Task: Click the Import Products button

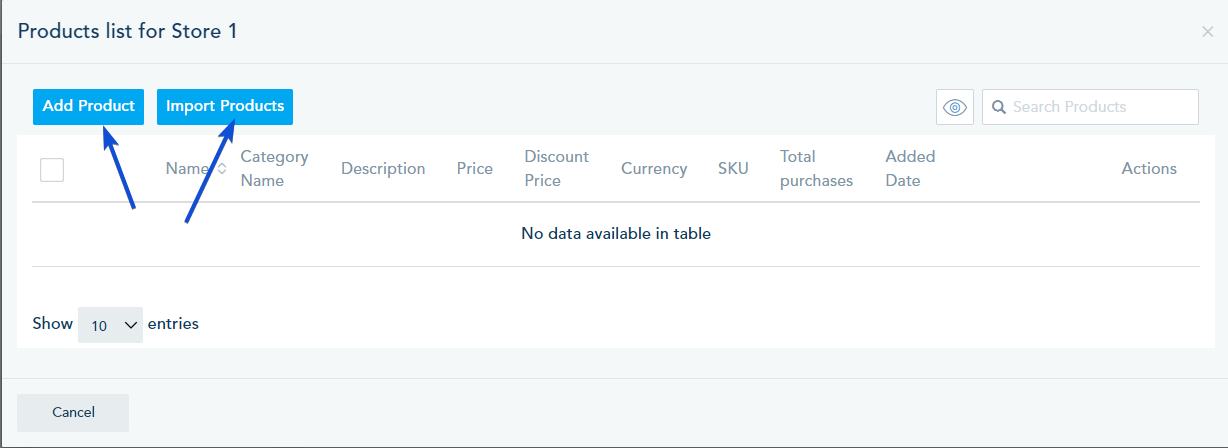Action: (225, 106)
